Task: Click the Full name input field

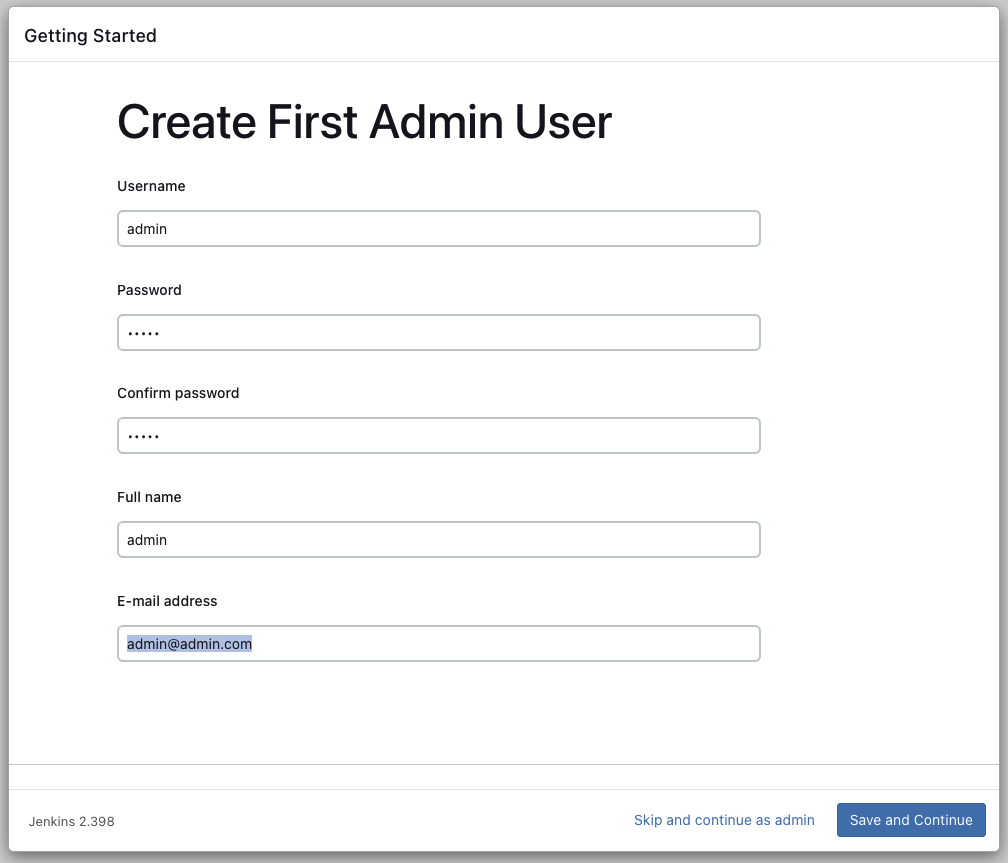Action: point(438,539)
